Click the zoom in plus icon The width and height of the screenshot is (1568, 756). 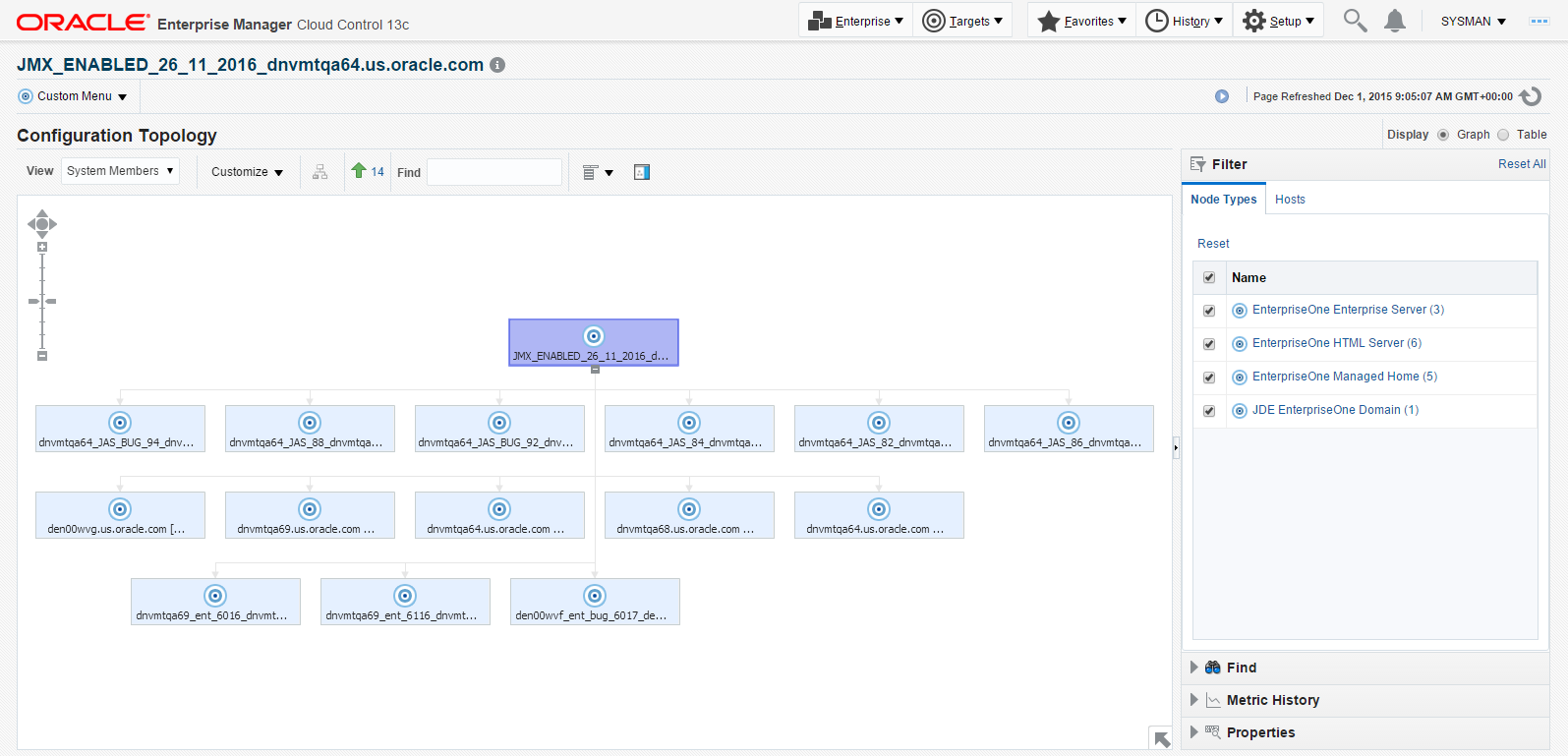[42, 248]
